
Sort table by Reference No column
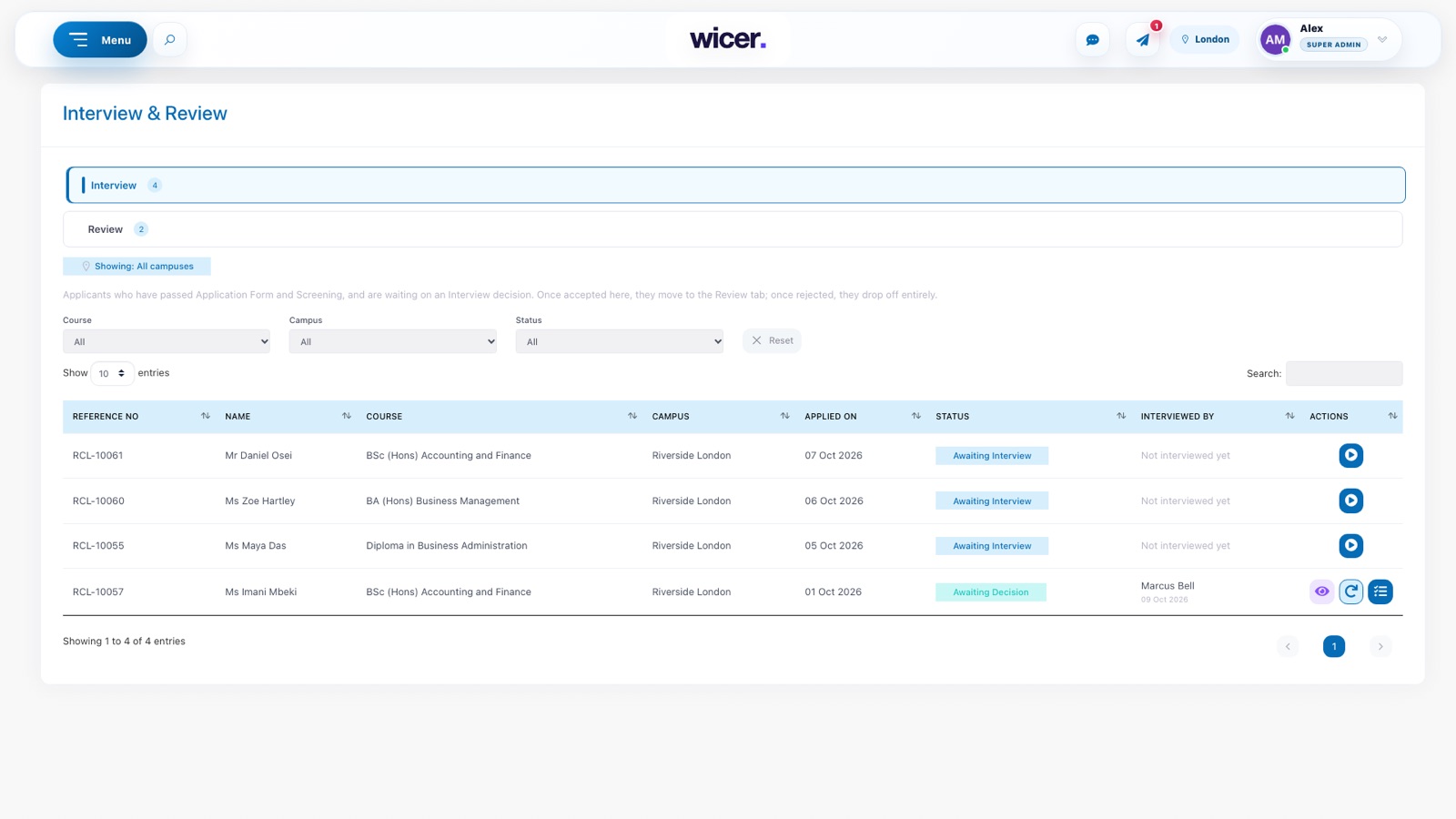(141, 417)
